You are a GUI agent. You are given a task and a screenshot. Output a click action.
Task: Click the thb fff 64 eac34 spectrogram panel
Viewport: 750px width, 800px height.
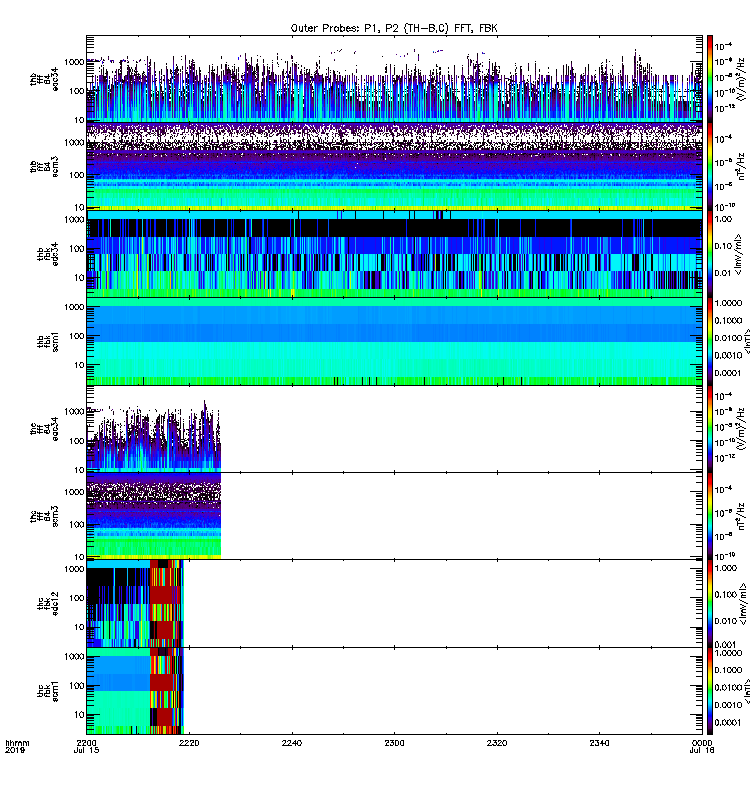click(x=394, y=79)
